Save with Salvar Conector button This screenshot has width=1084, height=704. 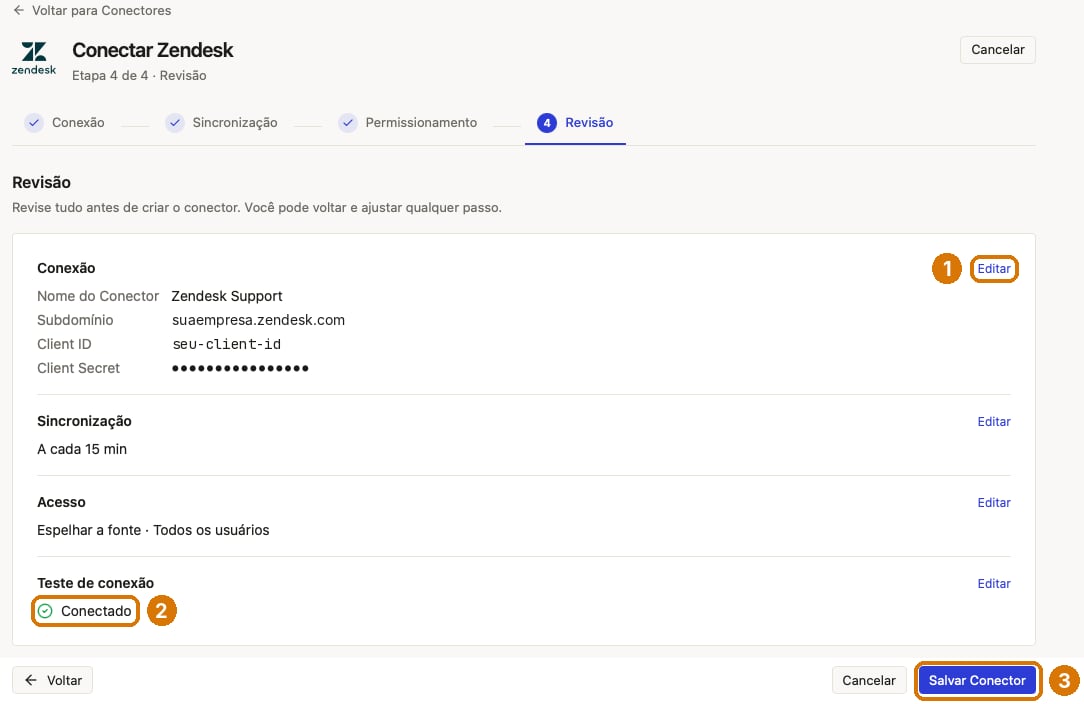click(x=978, y=680)
